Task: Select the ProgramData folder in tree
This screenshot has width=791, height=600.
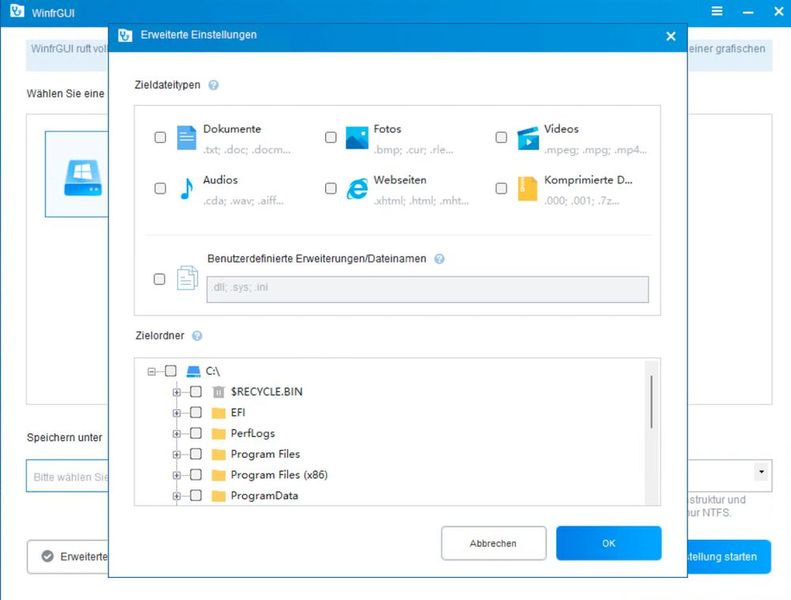Action: click(x=264, y=496)
